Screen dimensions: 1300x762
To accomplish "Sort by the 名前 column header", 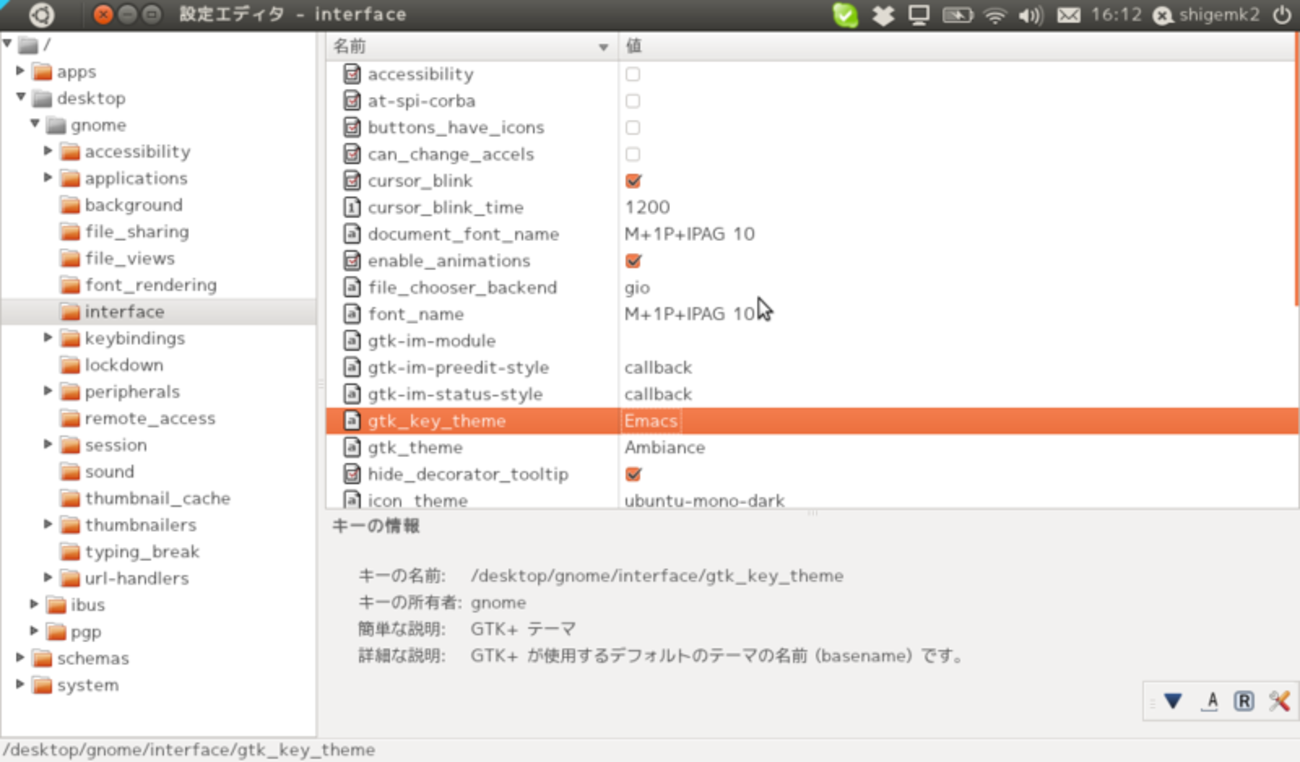I will coord(472,47).
